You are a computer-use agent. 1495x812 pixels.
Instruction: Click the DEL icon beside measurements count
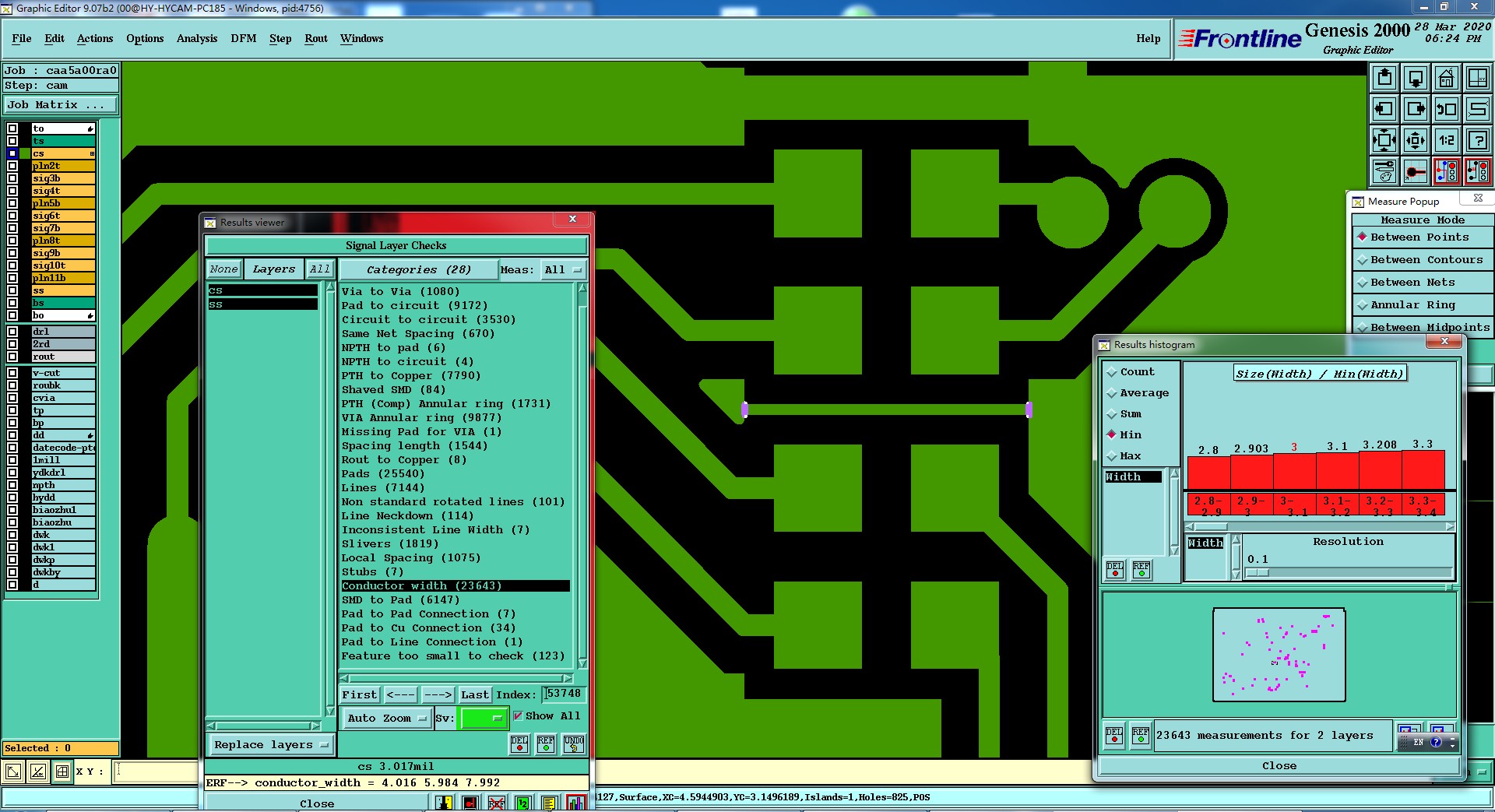pyautogui.click(x=1114, y=735)
